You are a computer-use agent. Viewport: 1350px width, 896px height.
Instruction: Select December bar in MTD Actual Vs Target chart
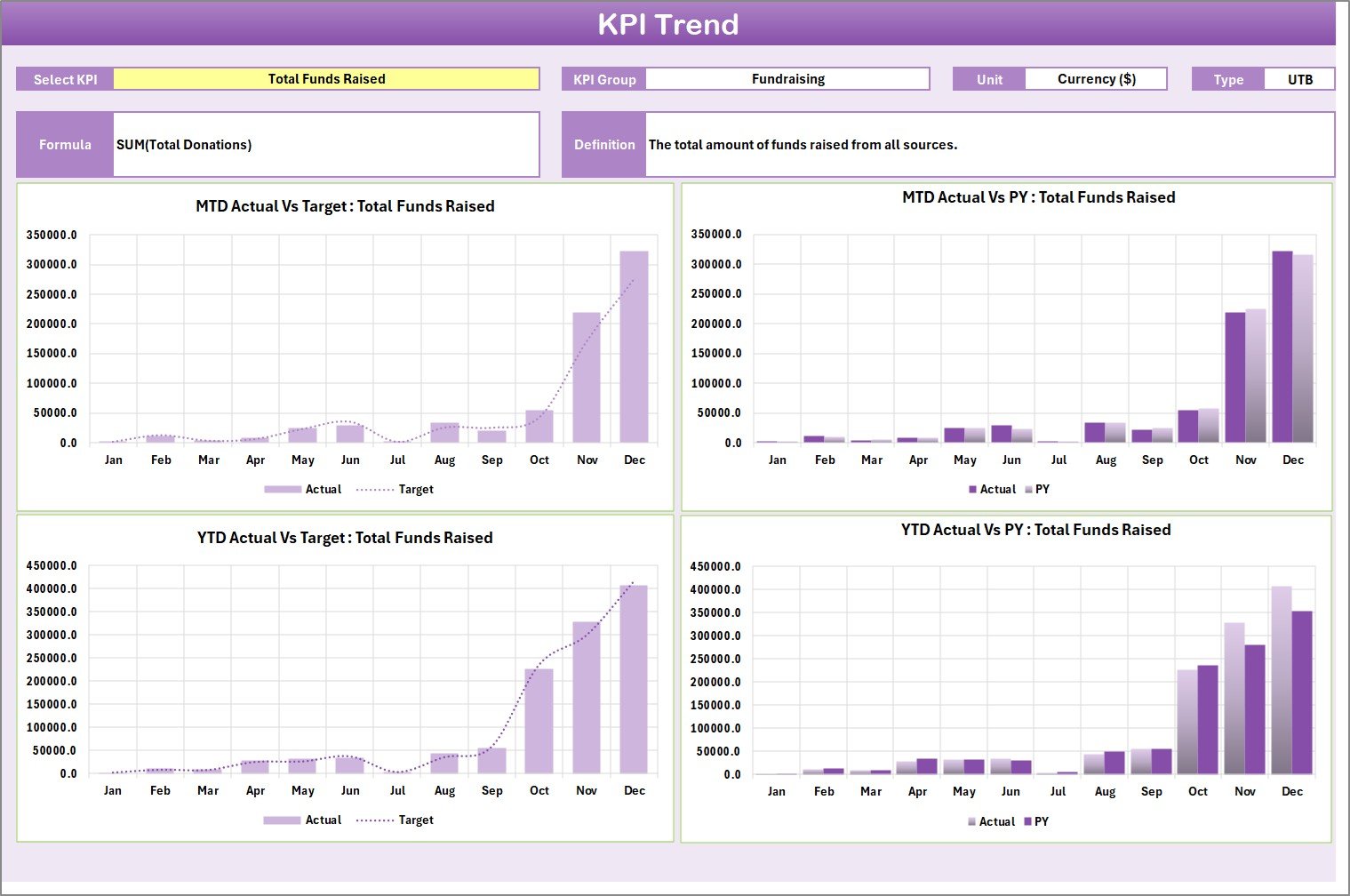[634, 347]
